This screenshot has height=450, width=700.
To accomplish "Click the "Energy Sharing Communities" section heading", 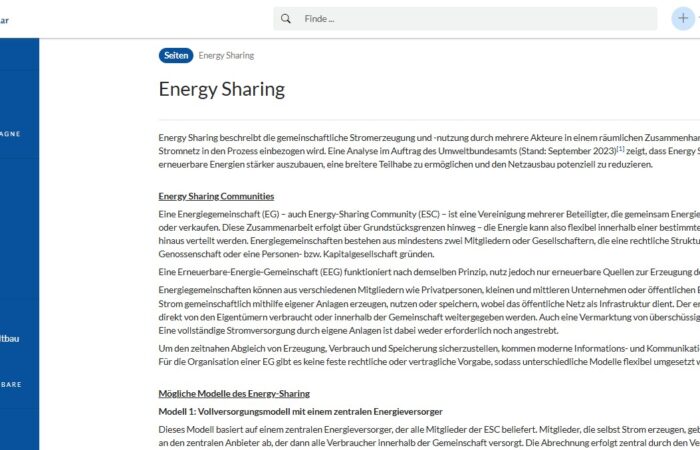I will pyautogui.click(x=216, y=196).
